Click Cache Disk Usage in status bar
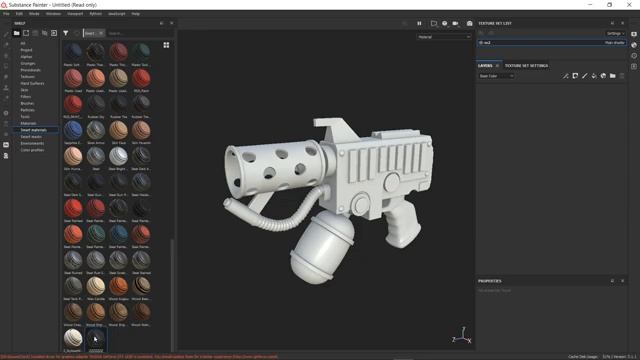Viewport: 640px width, 360px height. pyautogui.click(x=583, y=357)
